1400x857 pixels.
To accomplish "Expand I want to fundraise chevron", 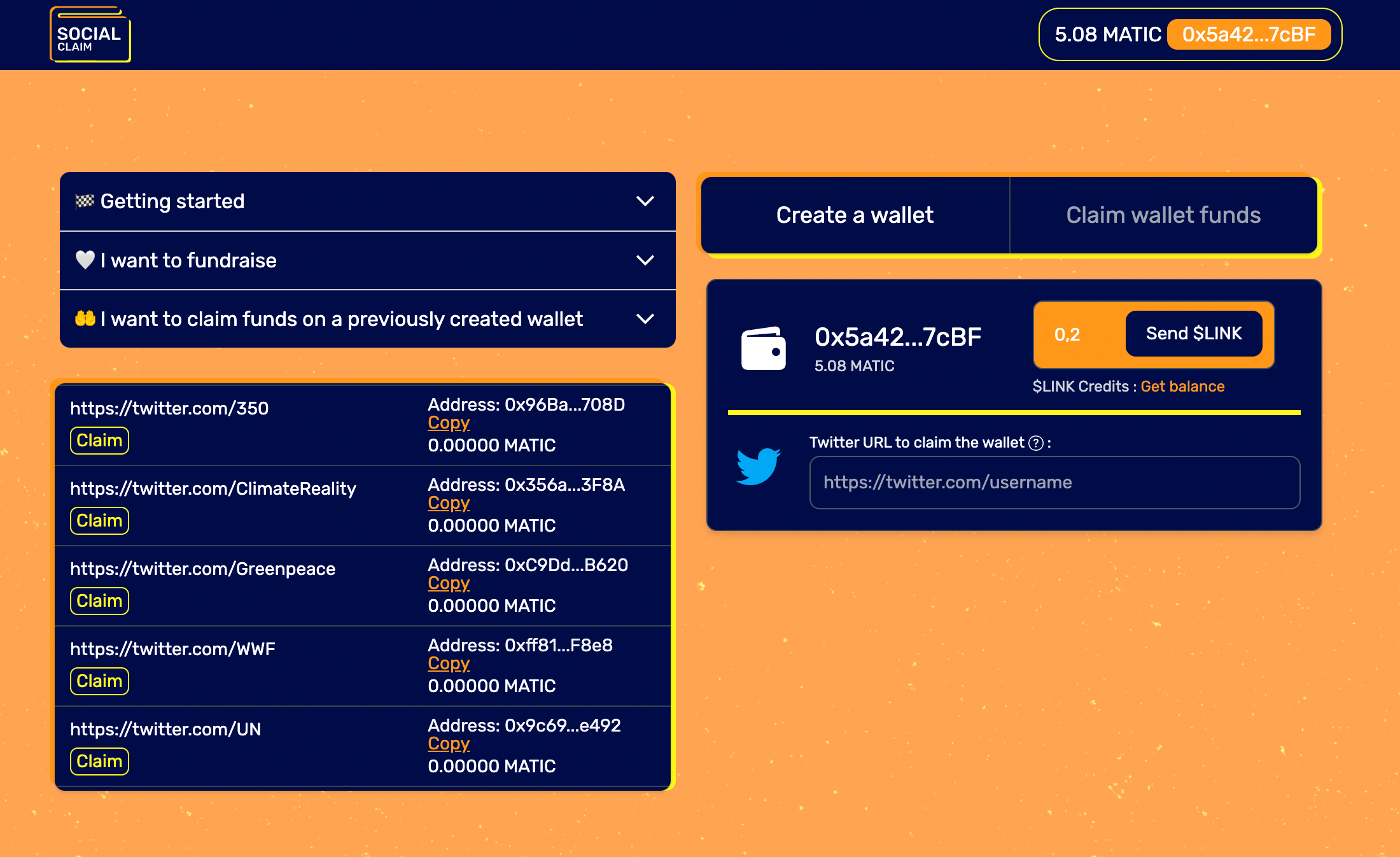I will point(645,260).
